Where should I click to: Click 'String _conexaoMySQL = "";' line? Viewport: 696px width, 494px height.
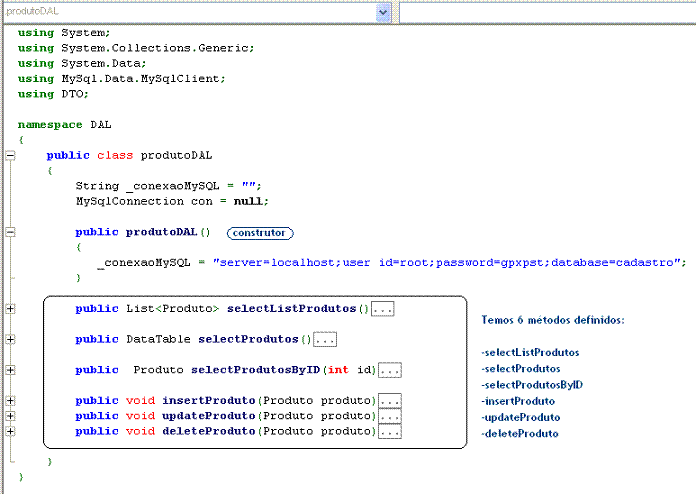tap(168, 186)
